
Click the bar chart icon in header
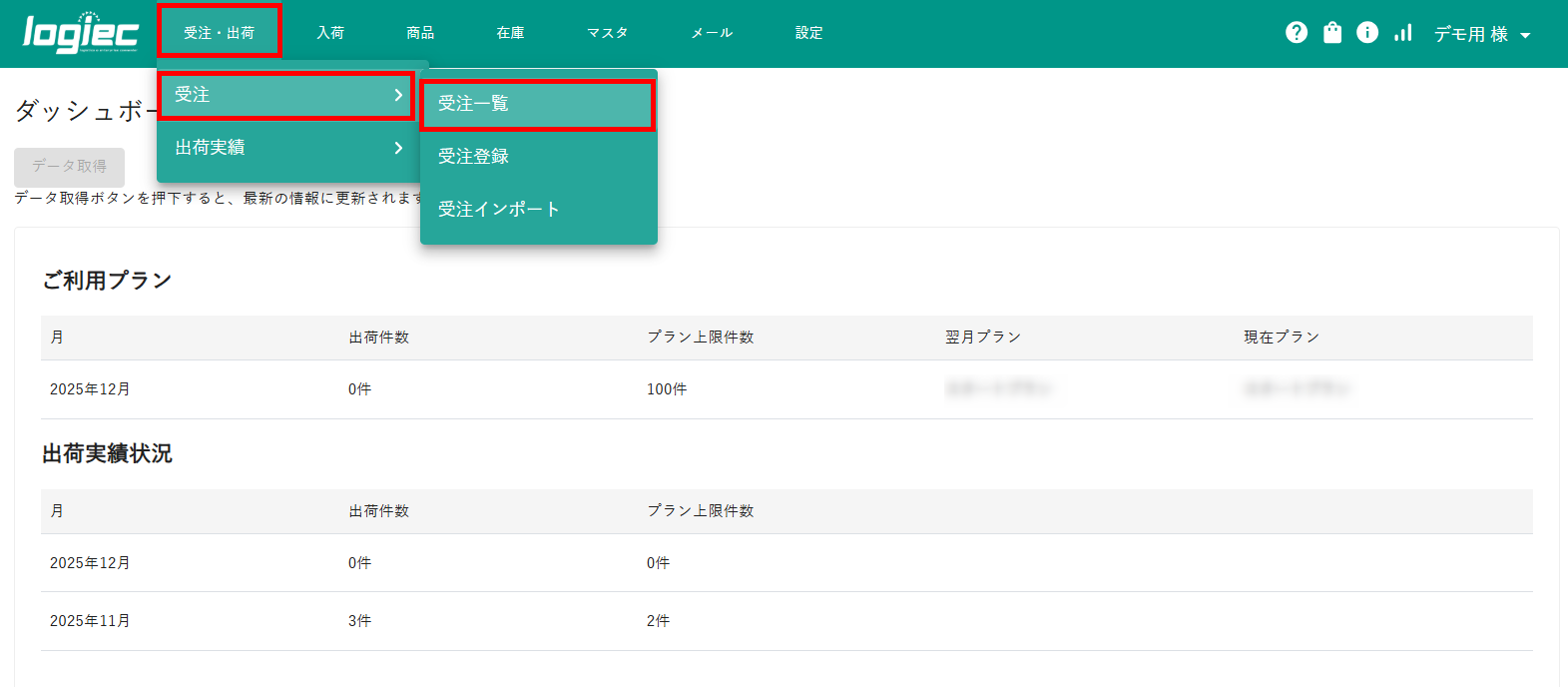[x=1402, y=33]
